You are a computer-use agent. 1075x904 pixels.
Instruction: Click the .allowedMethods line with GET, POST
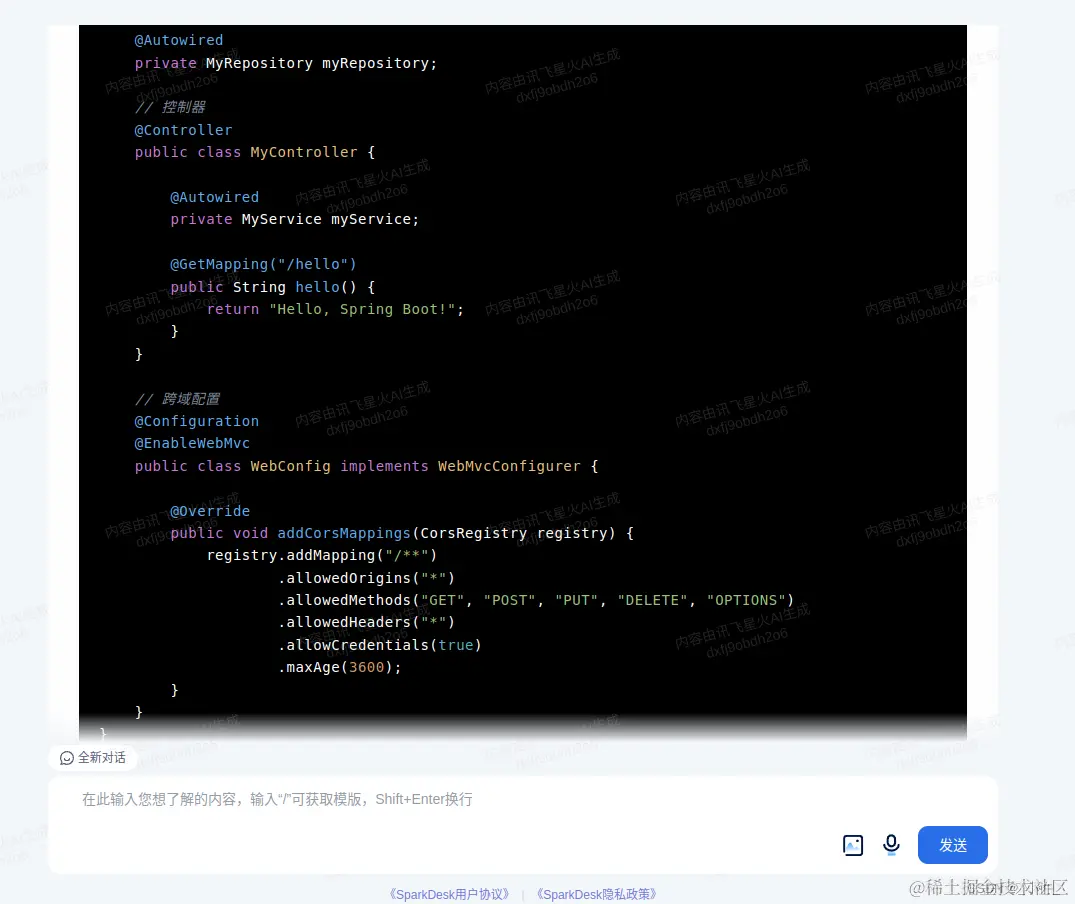click(x=535, y=600)
